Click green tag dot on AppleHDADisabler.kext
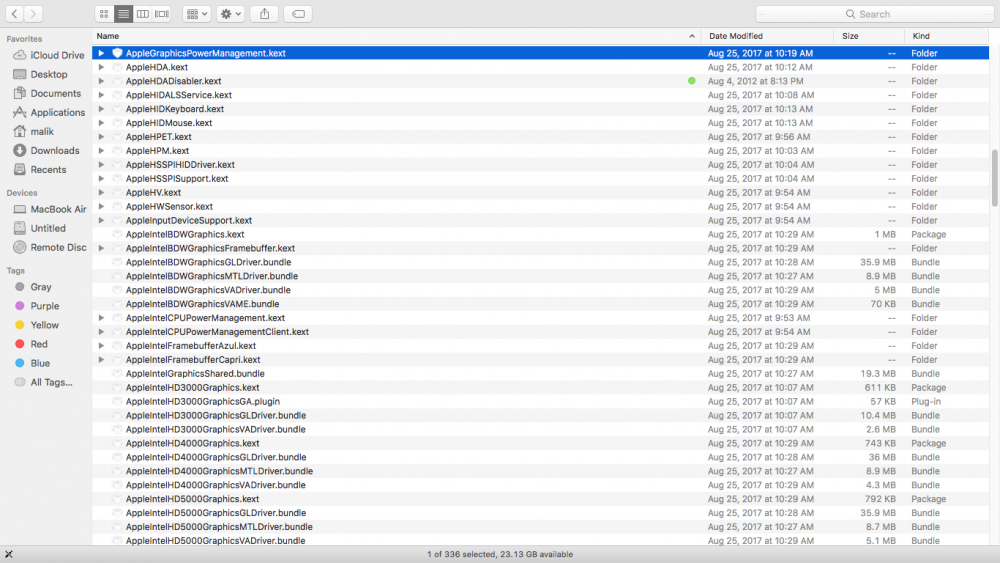This screenshot has height=563, width=1000. (x=692, y=81)
